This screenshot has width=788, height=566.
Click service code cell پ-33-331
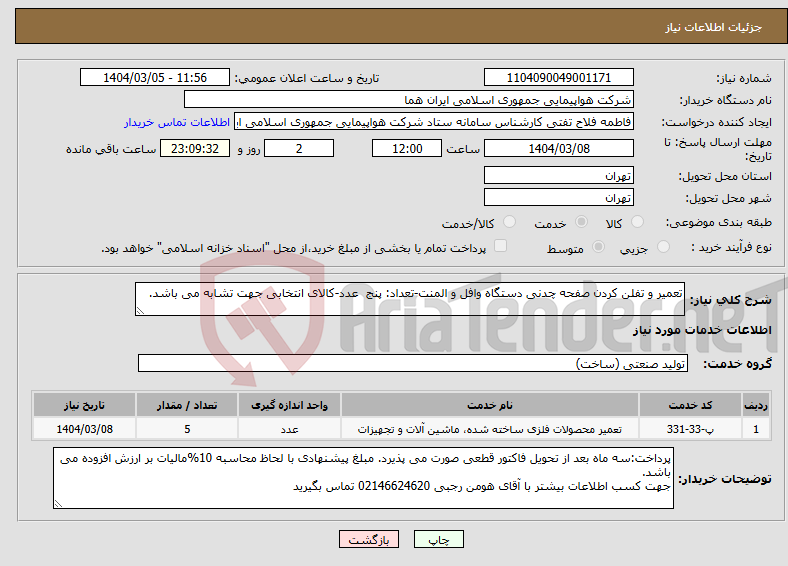click(691, 429)
